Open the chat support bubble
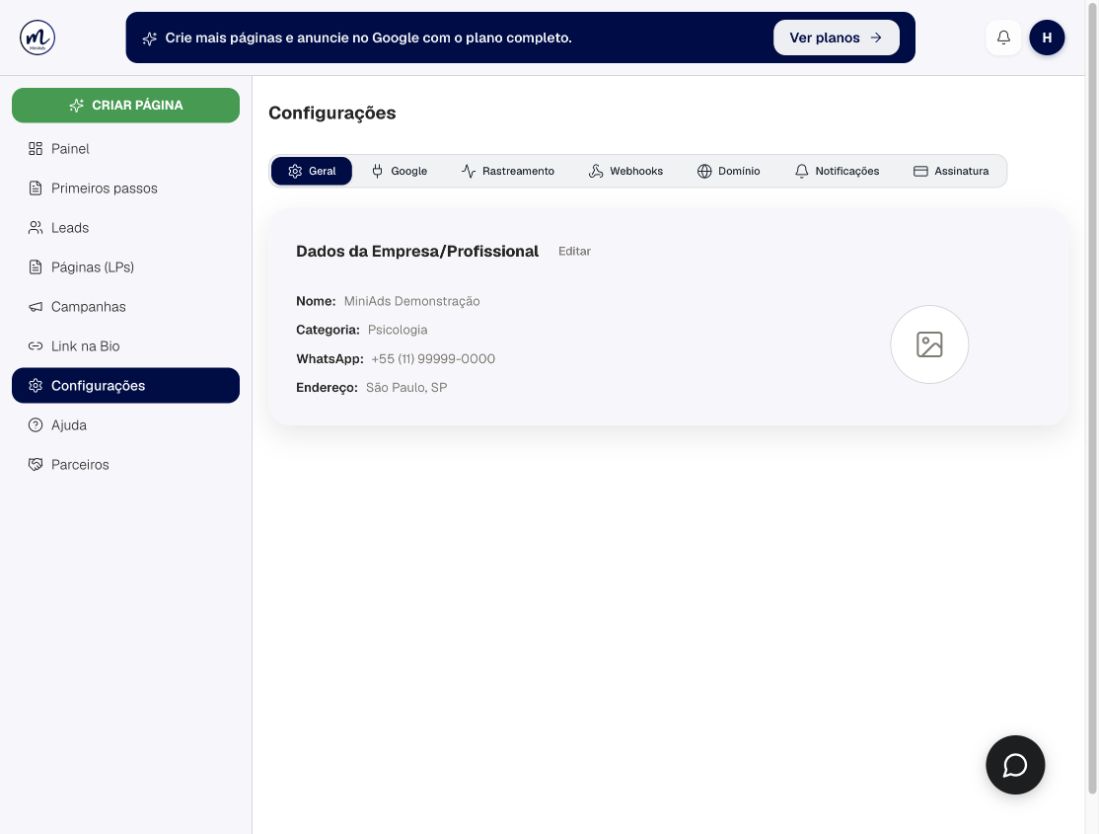This screenshot has height=834, width=1099. click(1015, 765)
